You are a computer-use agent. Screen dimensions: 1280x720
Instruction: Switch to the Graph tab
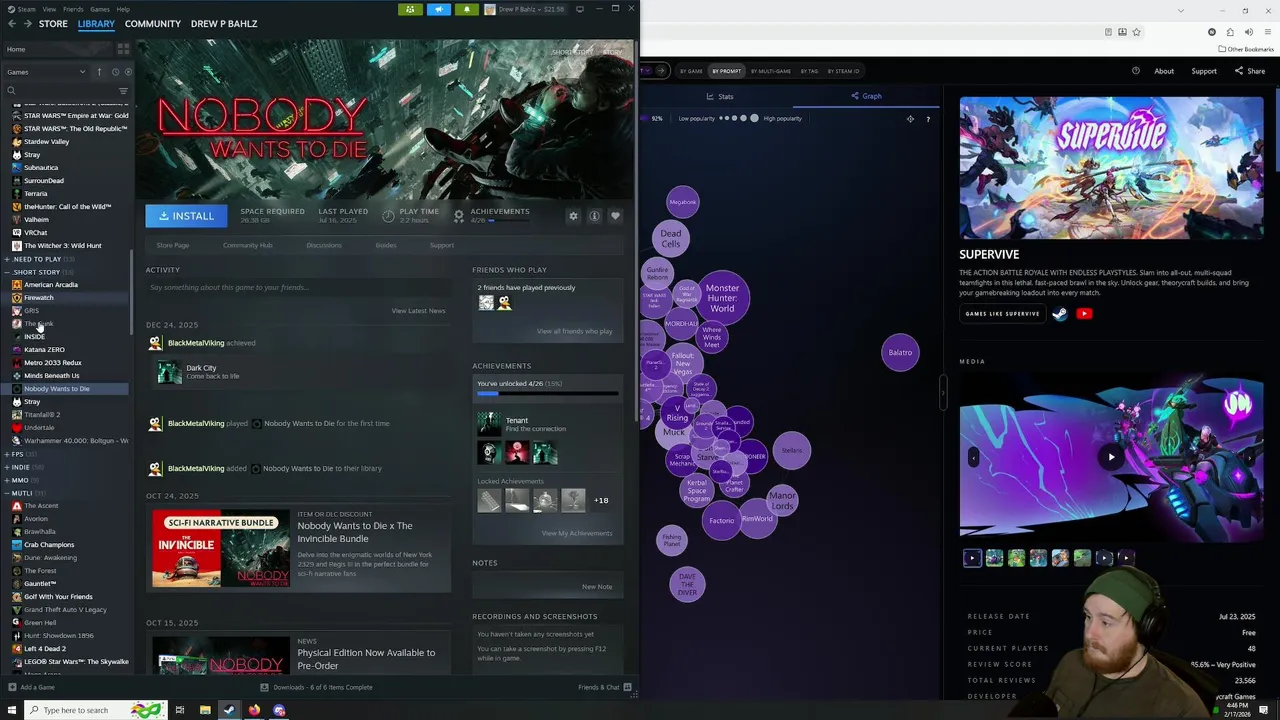coord(867,96)
